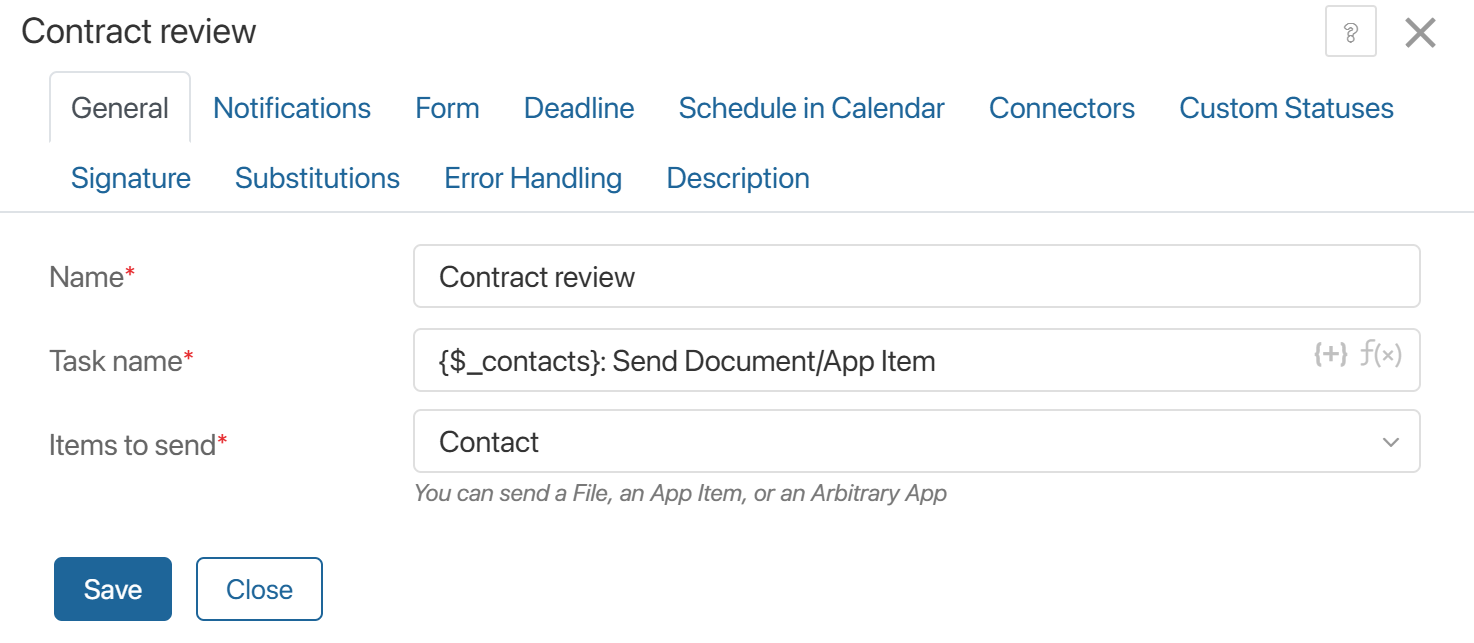Image resolution: width=1474 pixels, height=643 pixels.
Task: Open the help question mark icon
Action: click(1350, 34)
